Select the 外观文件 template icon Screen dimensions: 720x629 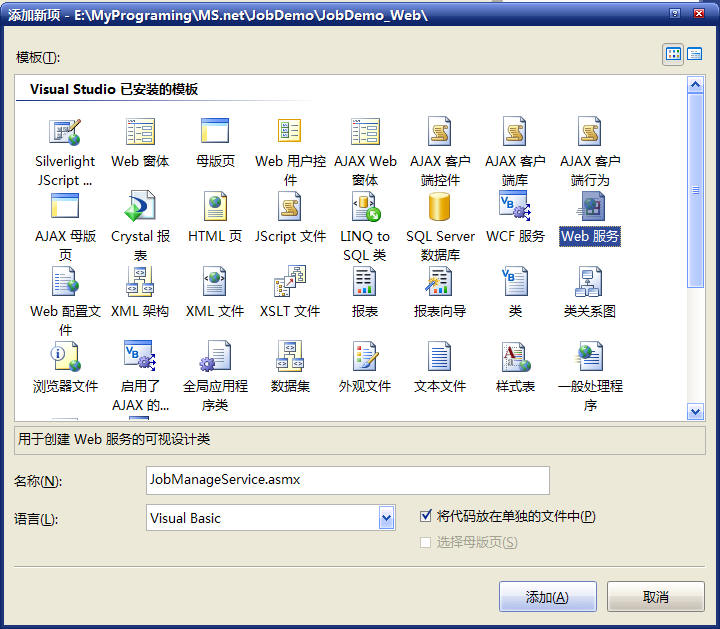(366, 356)
